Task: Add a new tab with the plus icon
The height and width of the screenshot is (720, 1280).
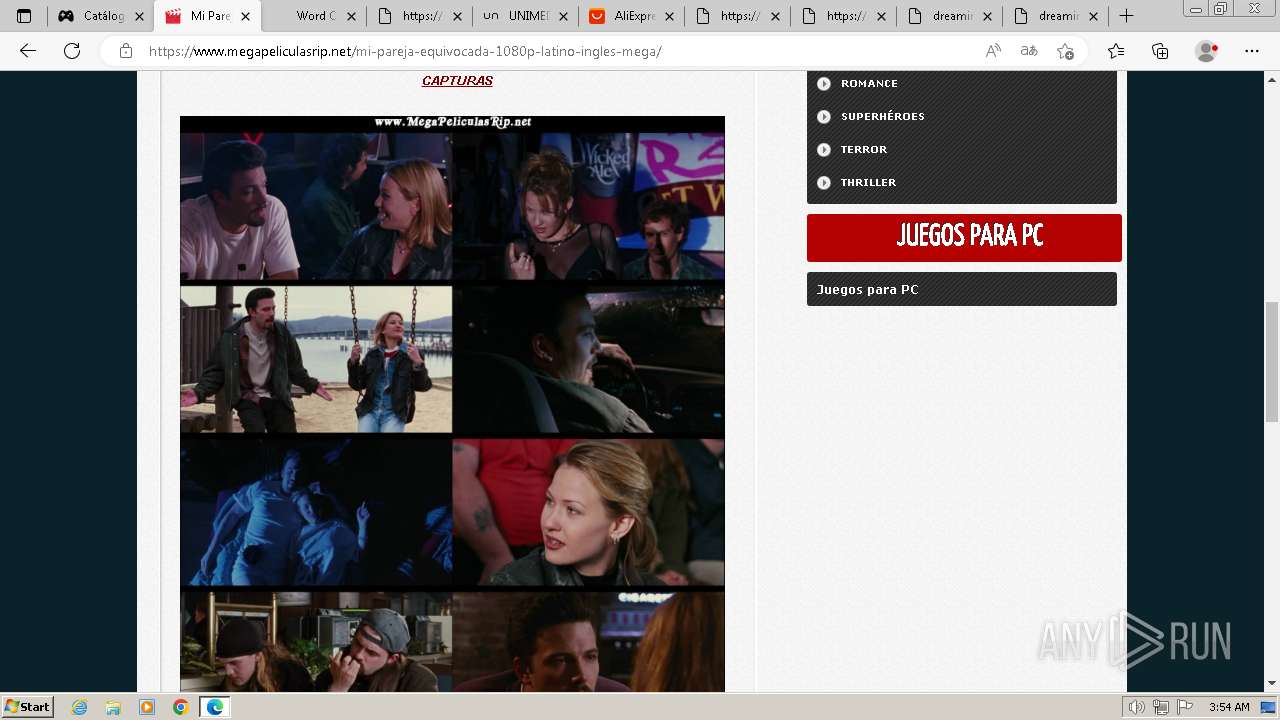Action: click(x=1126, y=16)
